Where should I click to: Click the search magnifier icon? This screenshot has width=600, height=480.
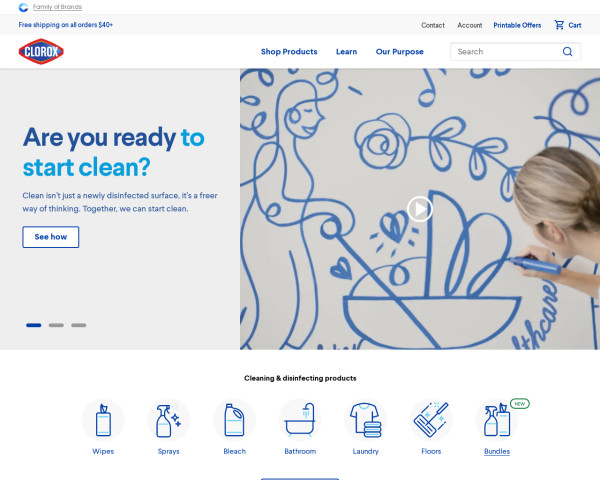[x=567, y=52]
